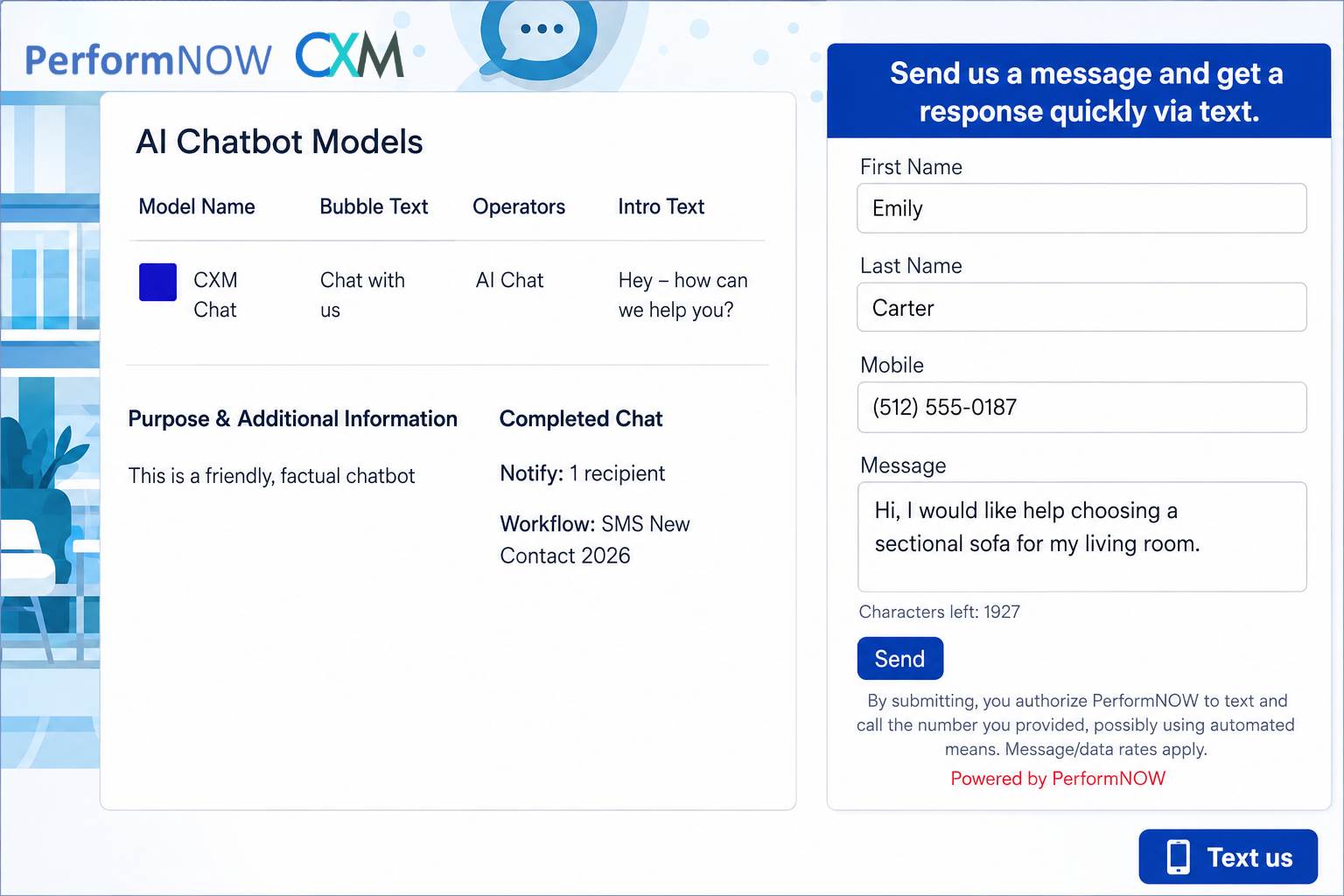The height and width of the screenshot is (896, 1344).
Task: Click the Send button
Action: tap(899, 658)
